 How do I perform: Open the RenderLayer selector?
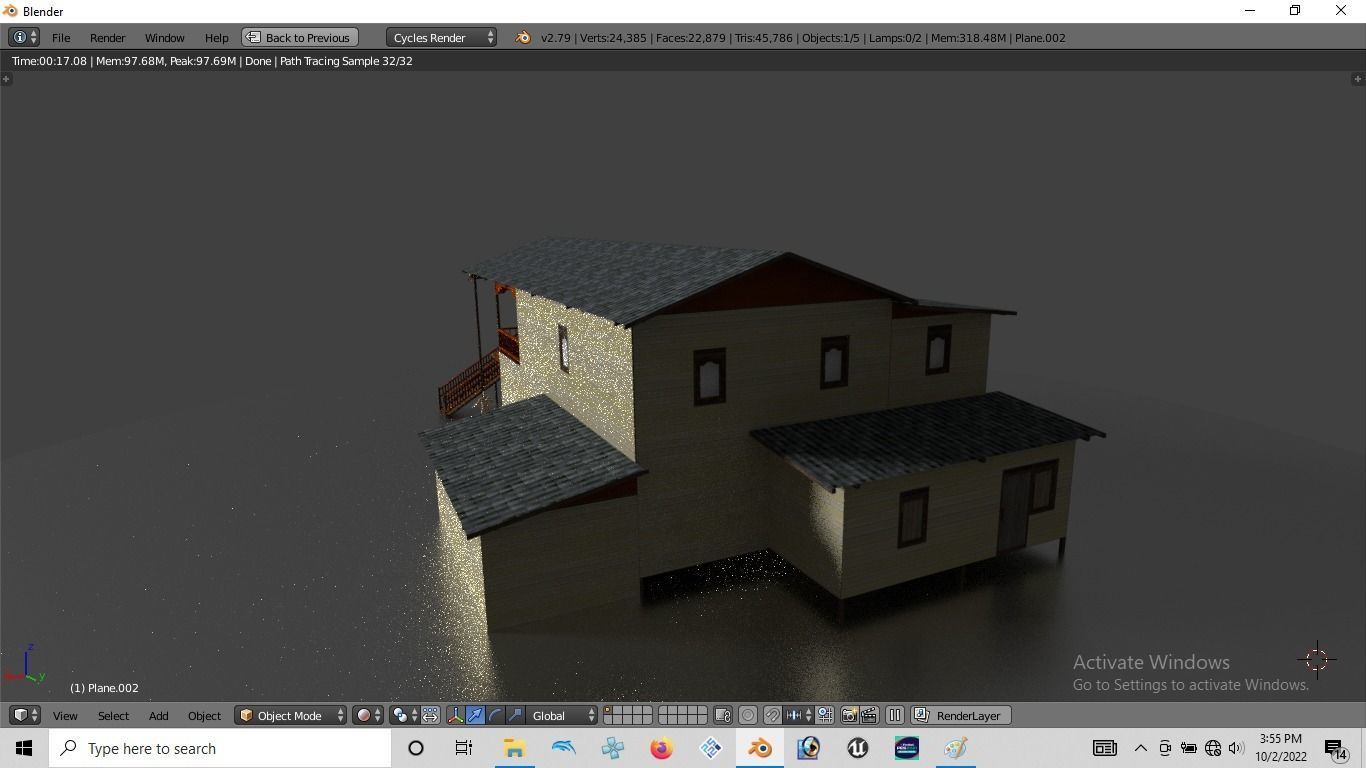coord(960,715)
